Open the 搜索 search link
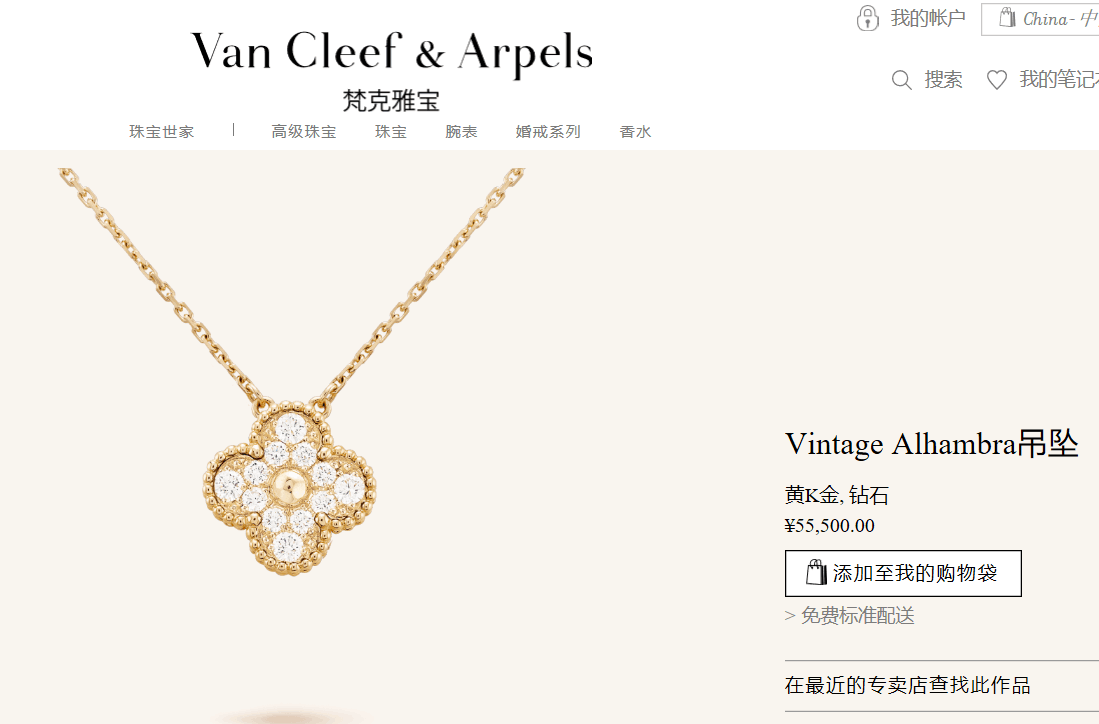This screenshot has width=1099, height=724. [943, 80]
